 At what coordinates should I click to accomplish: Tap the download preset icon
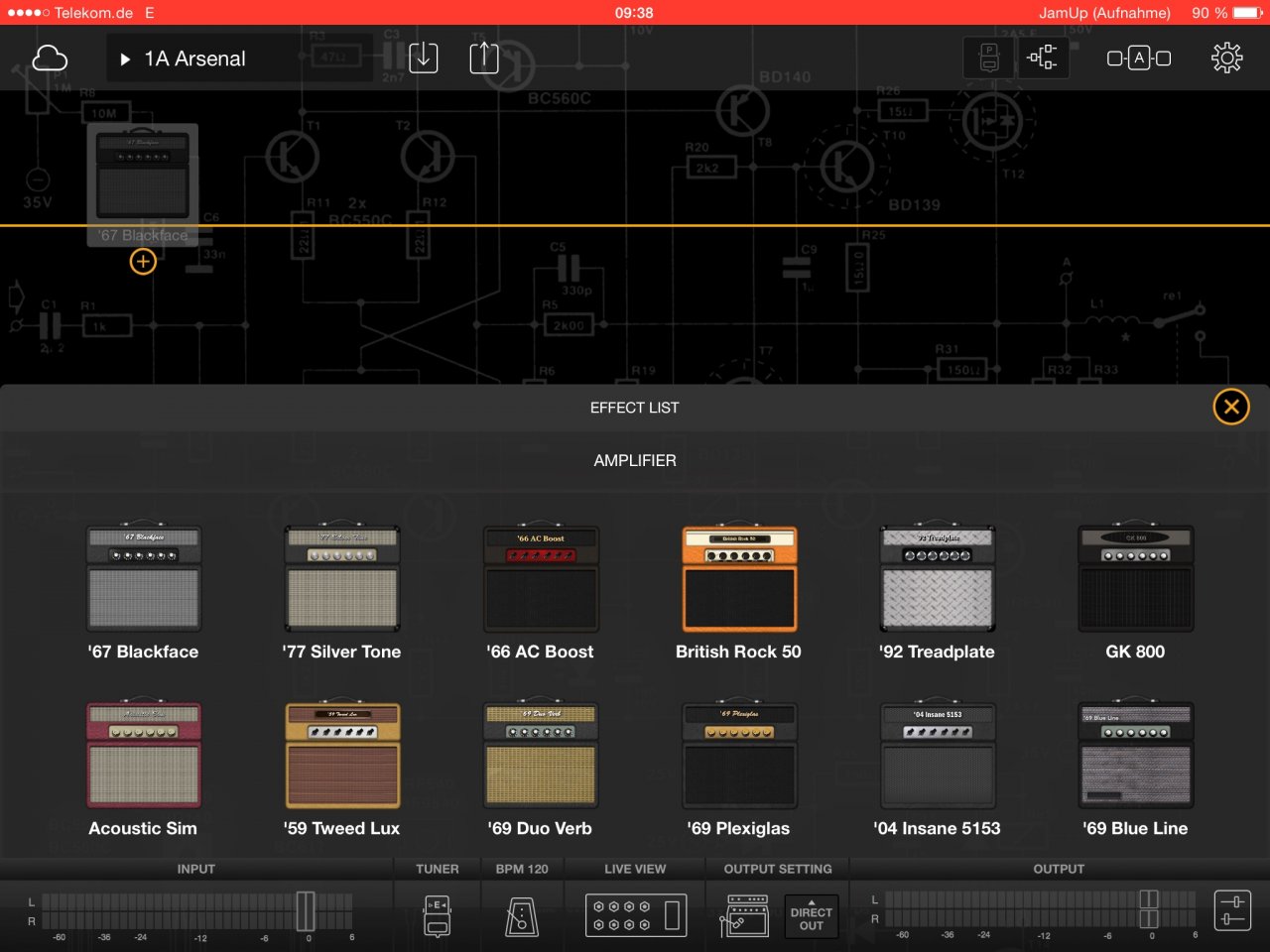424,58
